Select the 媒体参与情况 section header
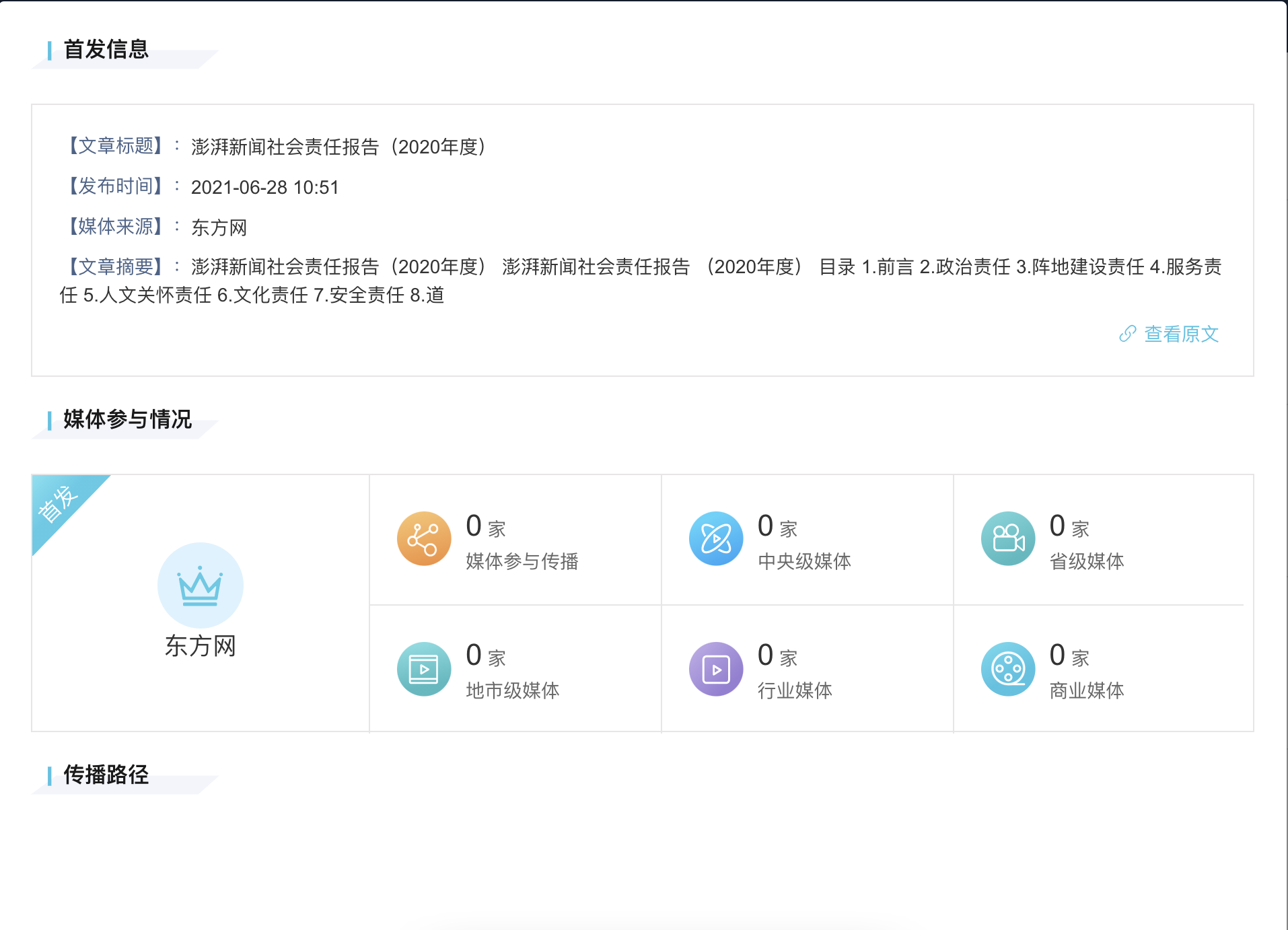This screenshot has height=930, width=1288. click(x=126, y=419)
